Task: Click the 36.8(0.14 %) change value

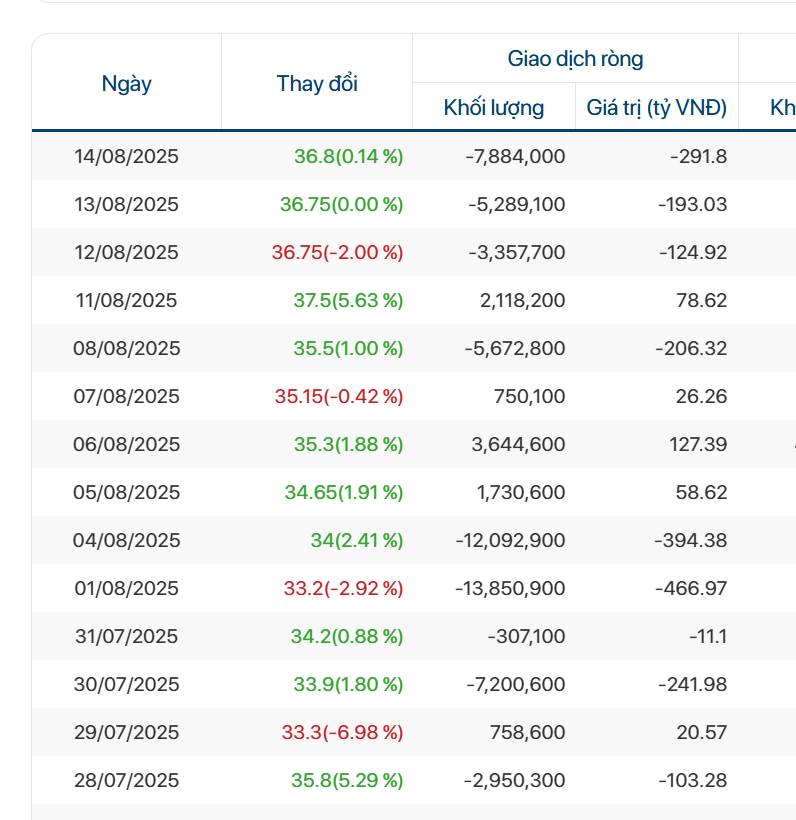Action: coord(348,156)
